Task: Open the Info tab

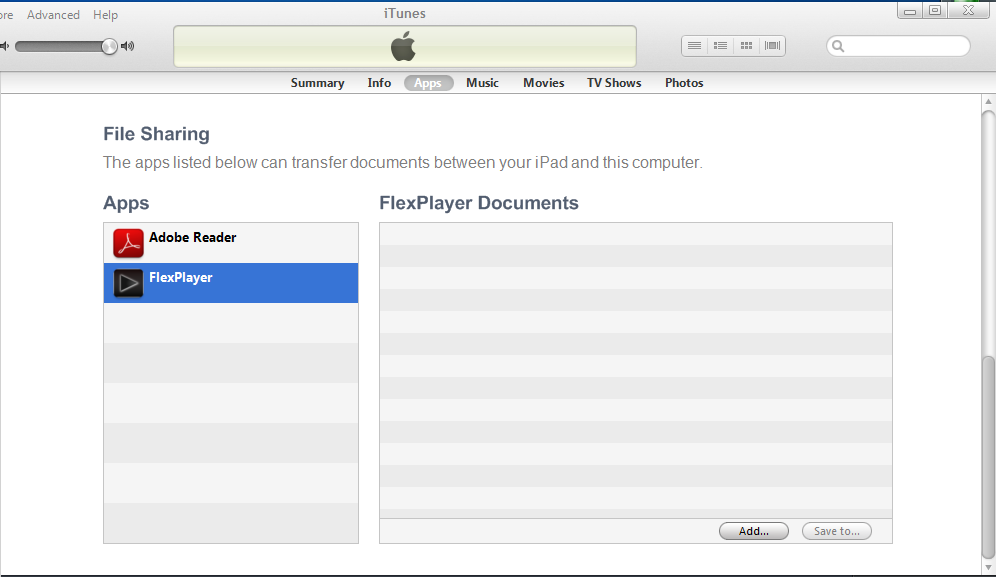Action: (379, 83)
